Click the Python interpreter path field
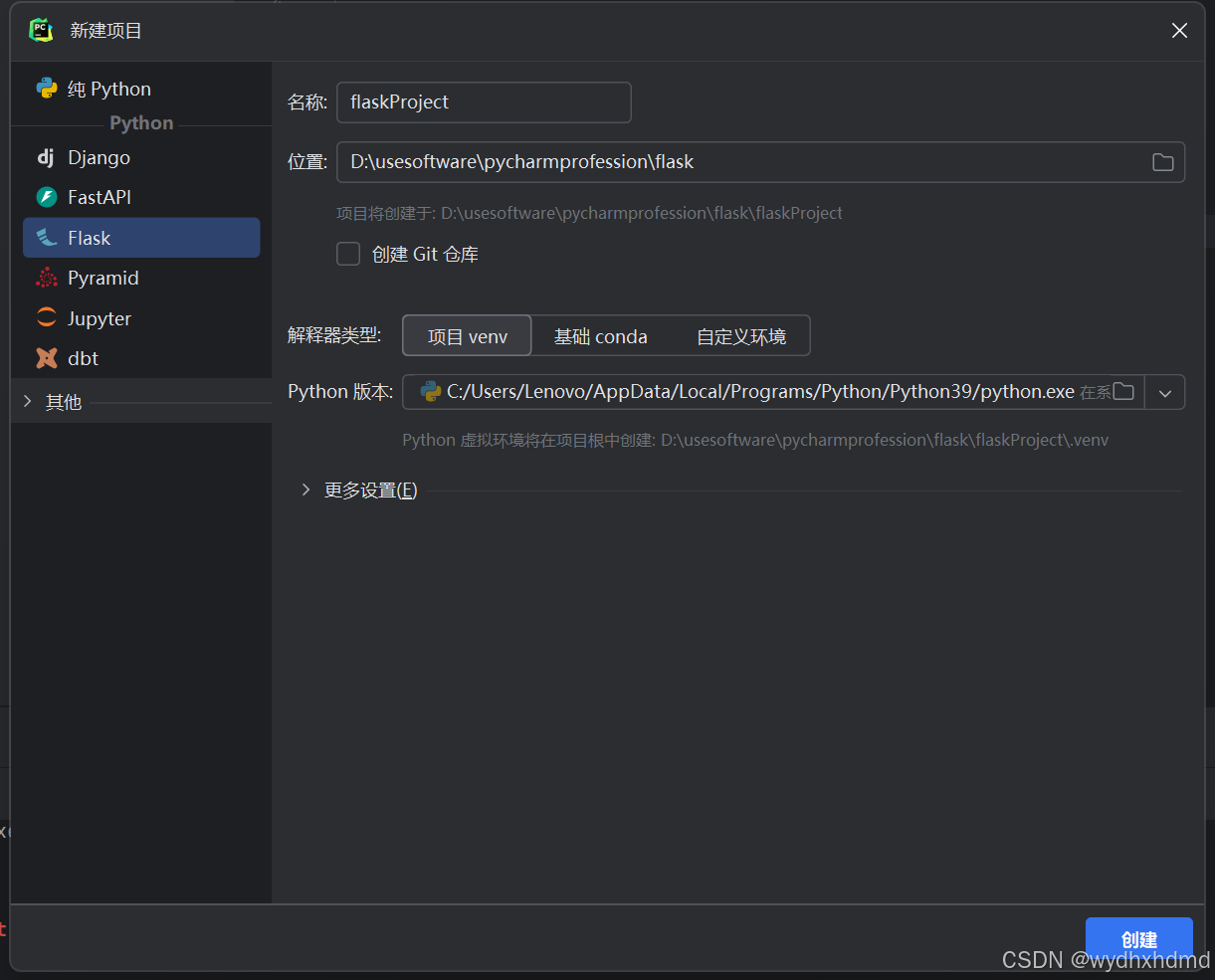Viewport: 1215px width, 980px height. (773, 392)
